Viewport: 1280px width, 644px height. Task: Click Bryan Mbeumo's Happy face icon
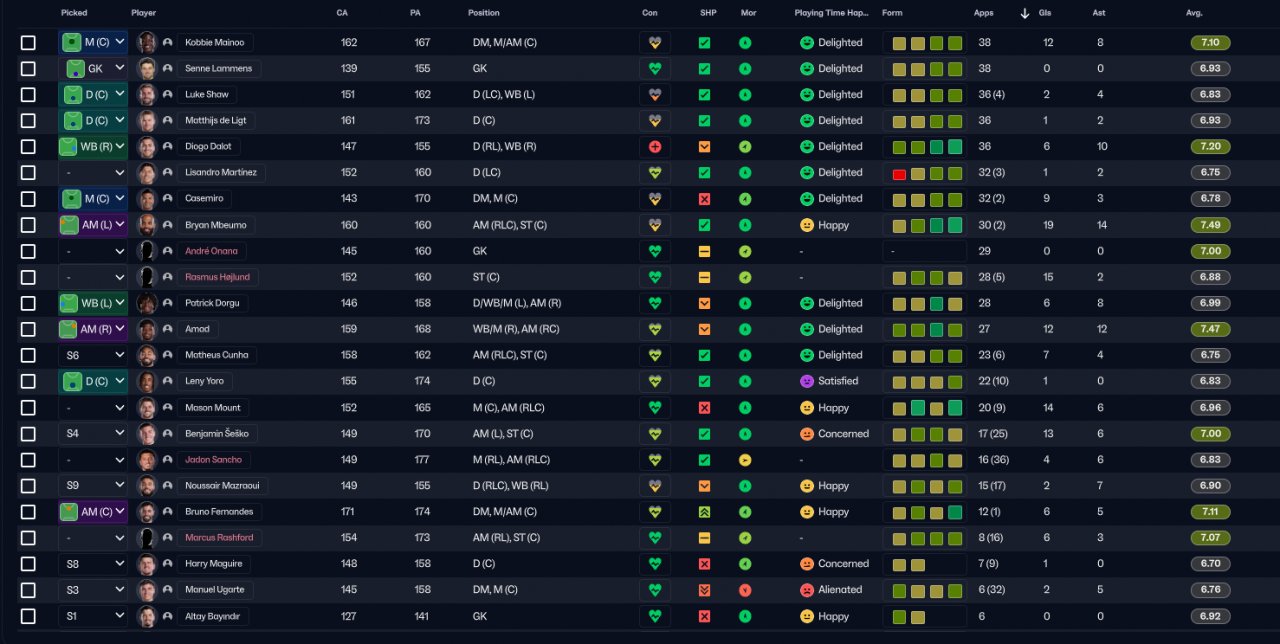807,225
